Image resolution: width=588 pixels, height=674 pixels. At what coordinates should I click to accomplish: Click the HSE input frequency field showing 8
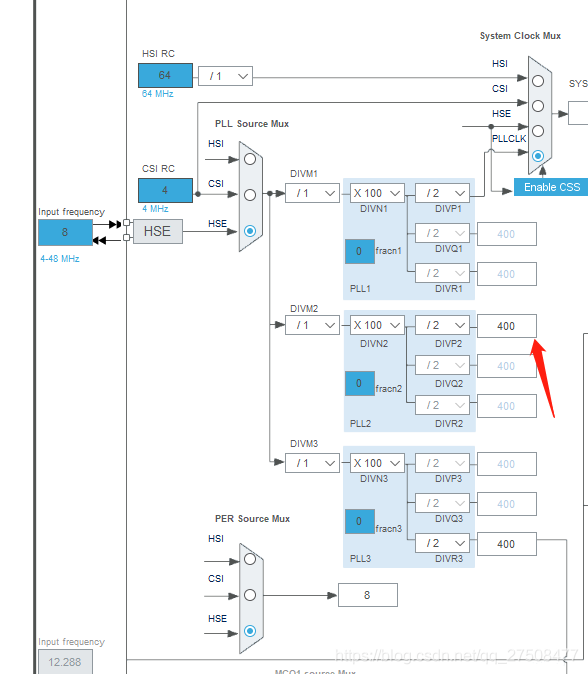coord(65,233)
